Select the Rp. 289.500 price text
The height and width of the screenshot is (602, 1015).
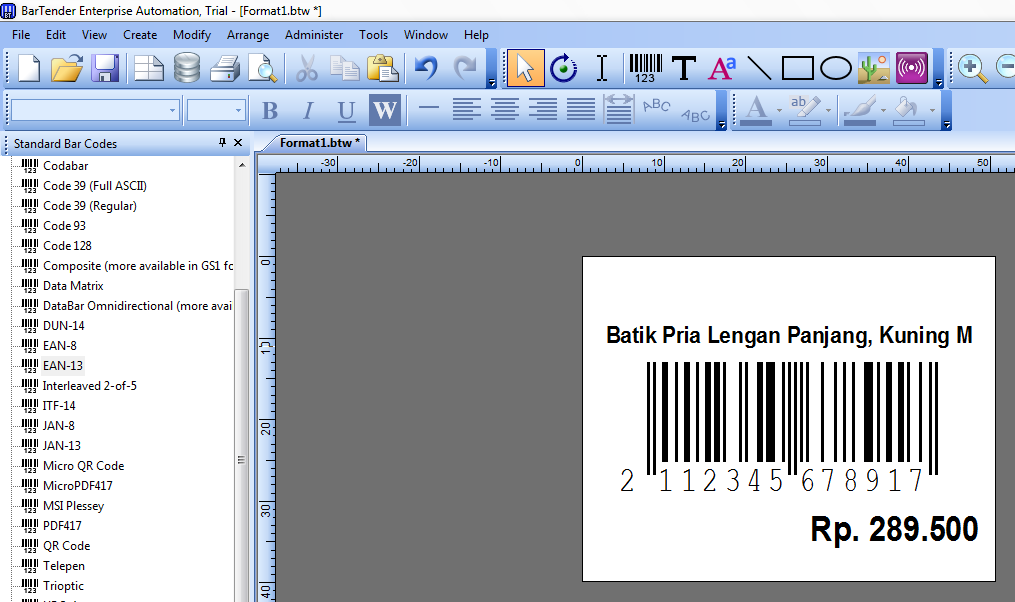(894, 530)
